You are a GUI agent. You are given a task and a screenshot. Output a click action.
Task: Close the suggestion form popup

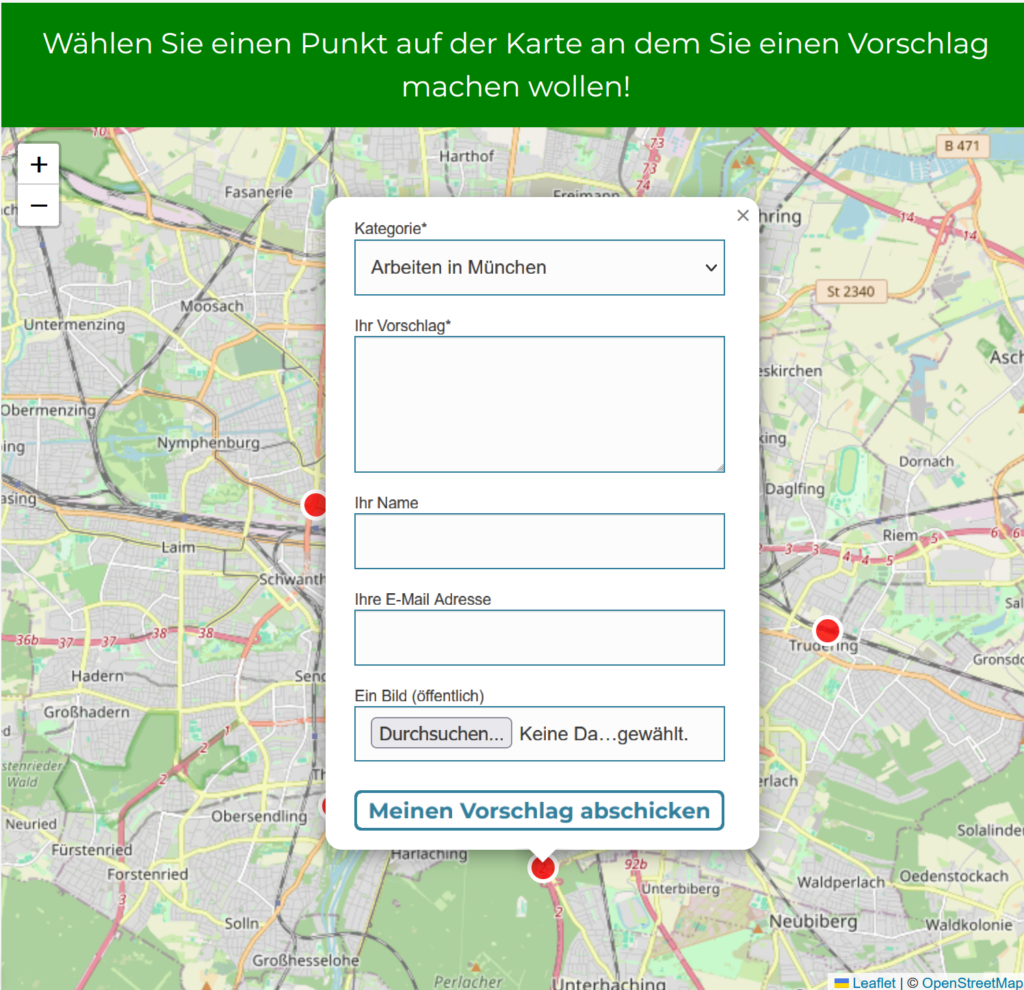[x=742, y=215]
